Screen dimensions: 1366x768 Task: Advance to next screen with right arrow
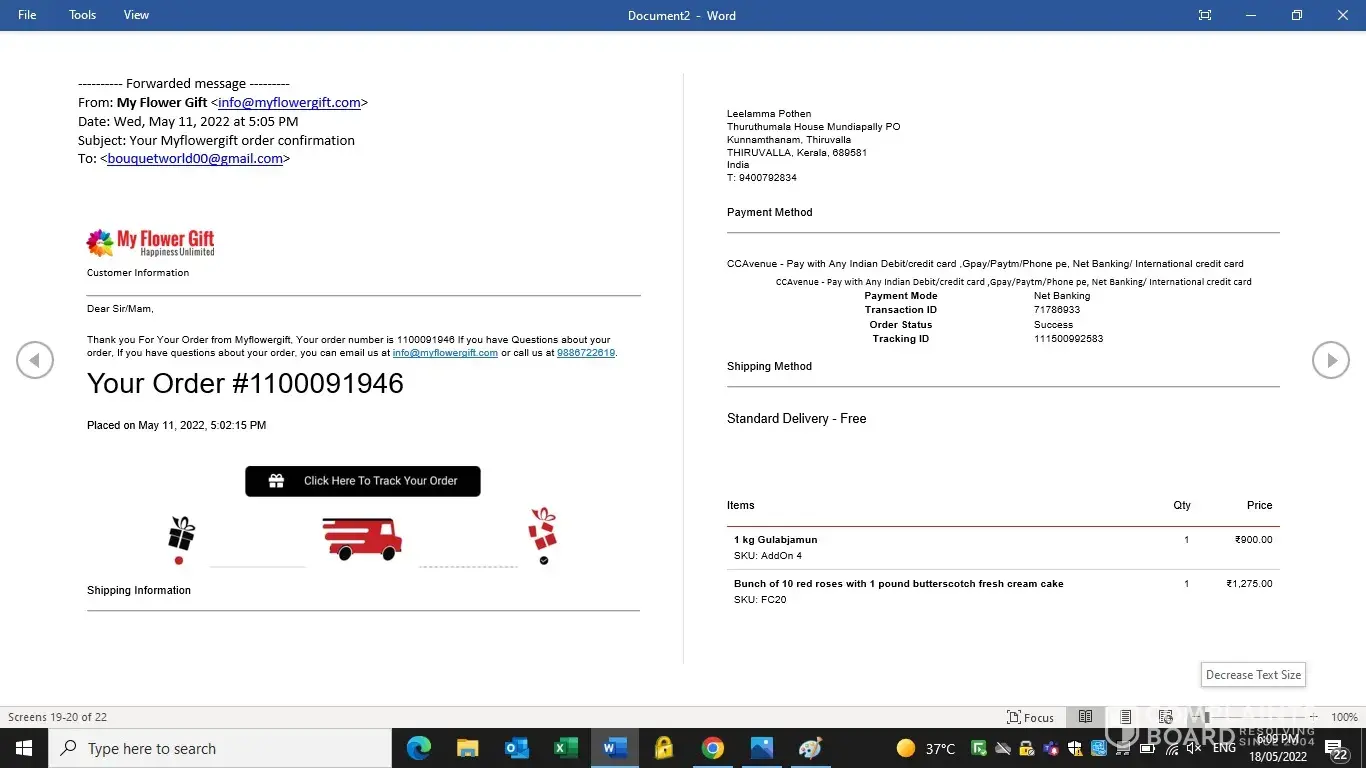tap(1330, 360)
